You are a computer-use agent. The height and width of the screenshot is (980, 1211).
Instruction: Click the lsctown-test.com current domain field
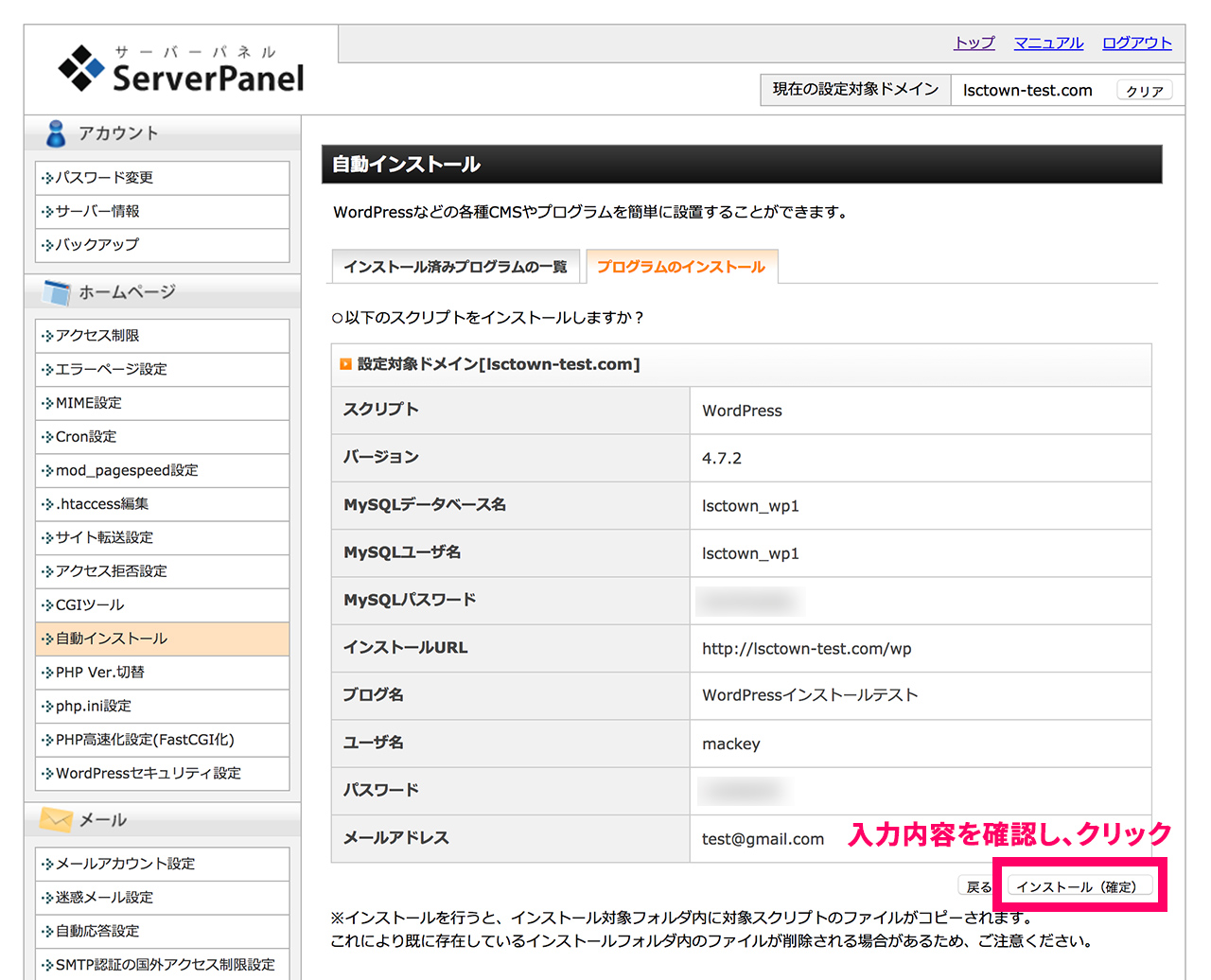tap(1027, 91)
